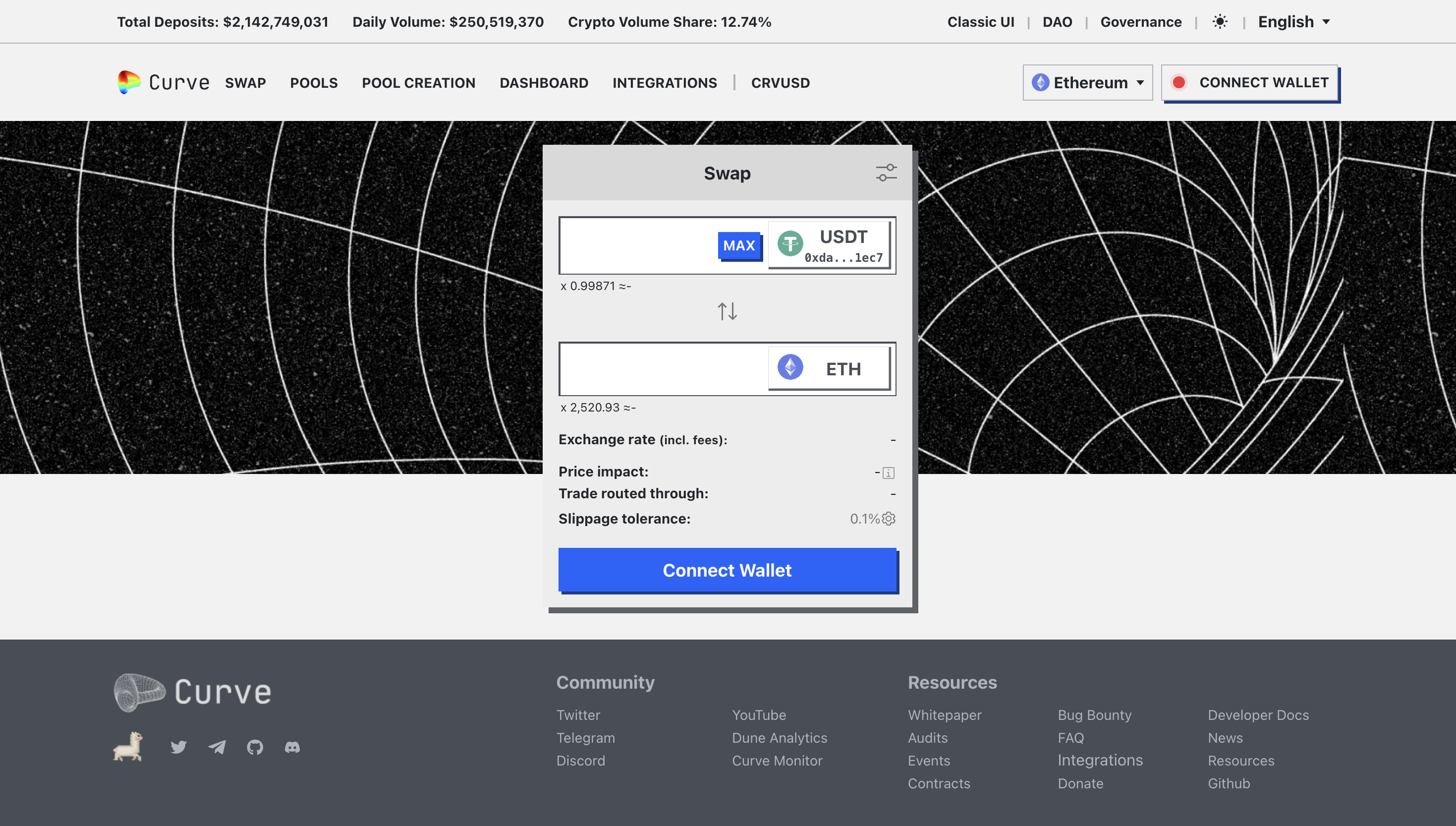Open the DAO link

pos(1057,21)
